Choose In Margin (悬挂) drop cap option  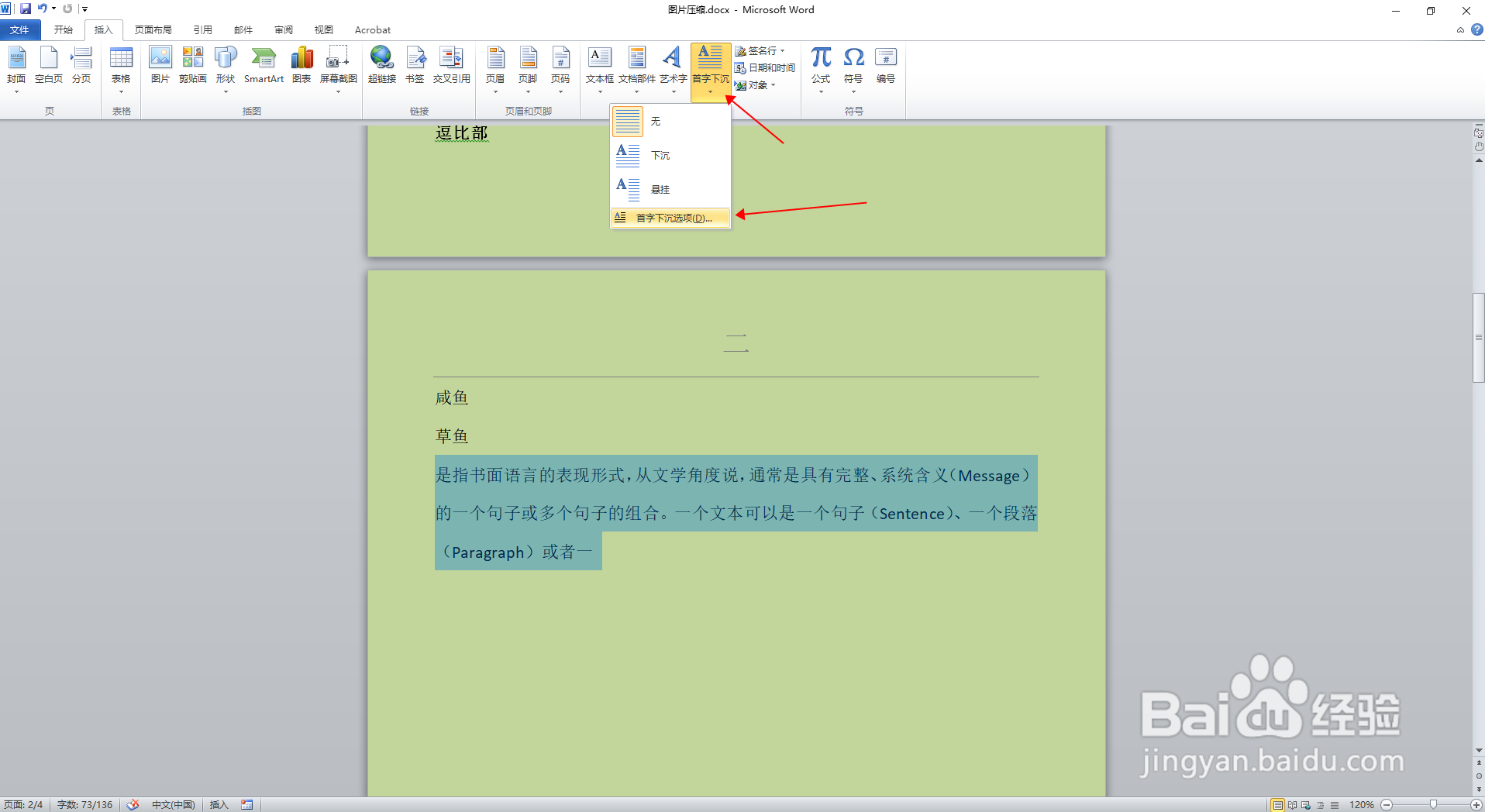(x=670, y=189)
